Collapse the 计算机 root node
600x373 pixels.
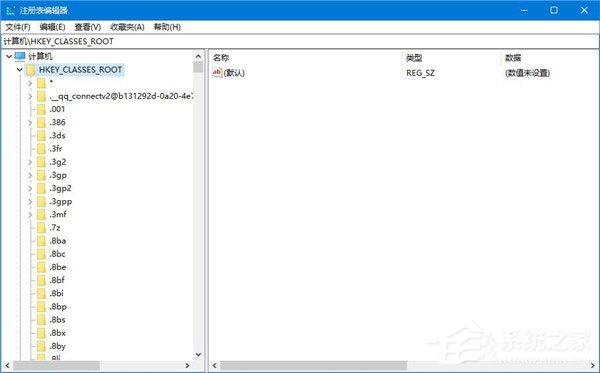tap(9, 57)
